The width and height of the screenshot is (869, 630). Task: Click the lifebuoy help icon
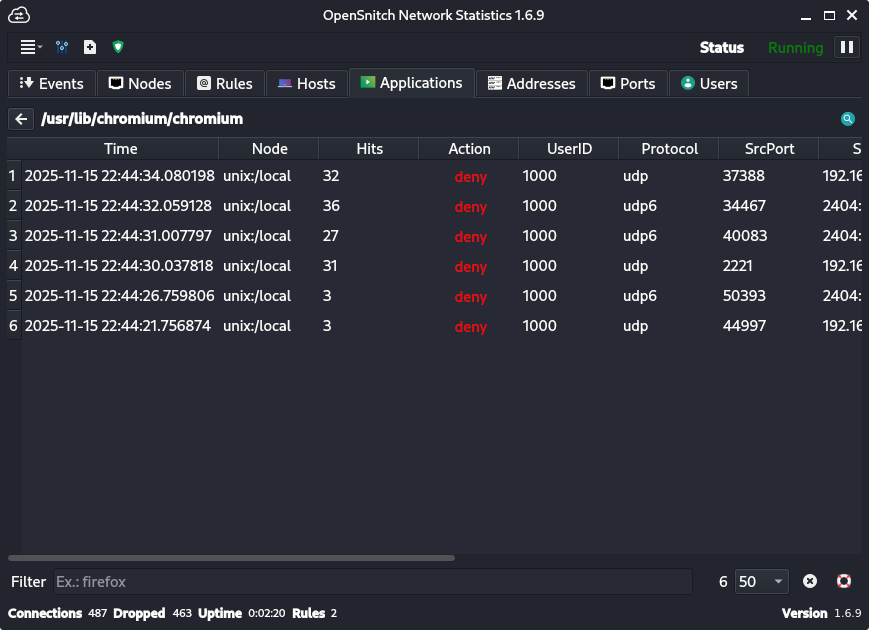pyautogui.click(x=843, y=581)
